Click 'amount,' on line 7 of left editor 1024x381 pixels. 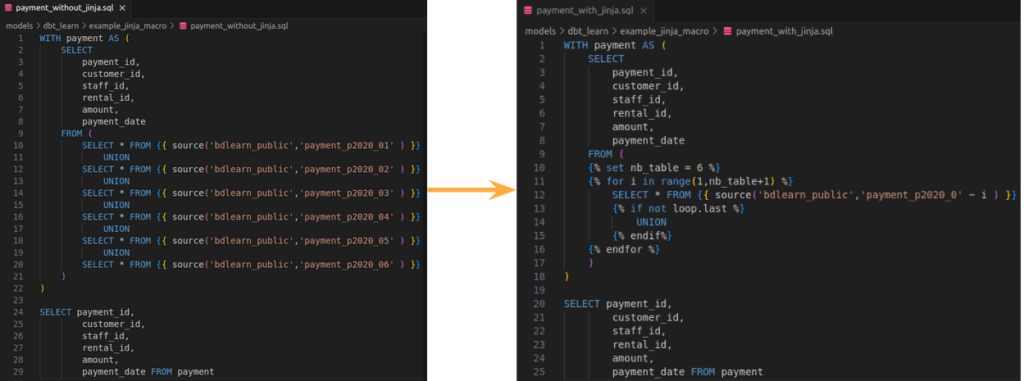[x=100, y=110]
